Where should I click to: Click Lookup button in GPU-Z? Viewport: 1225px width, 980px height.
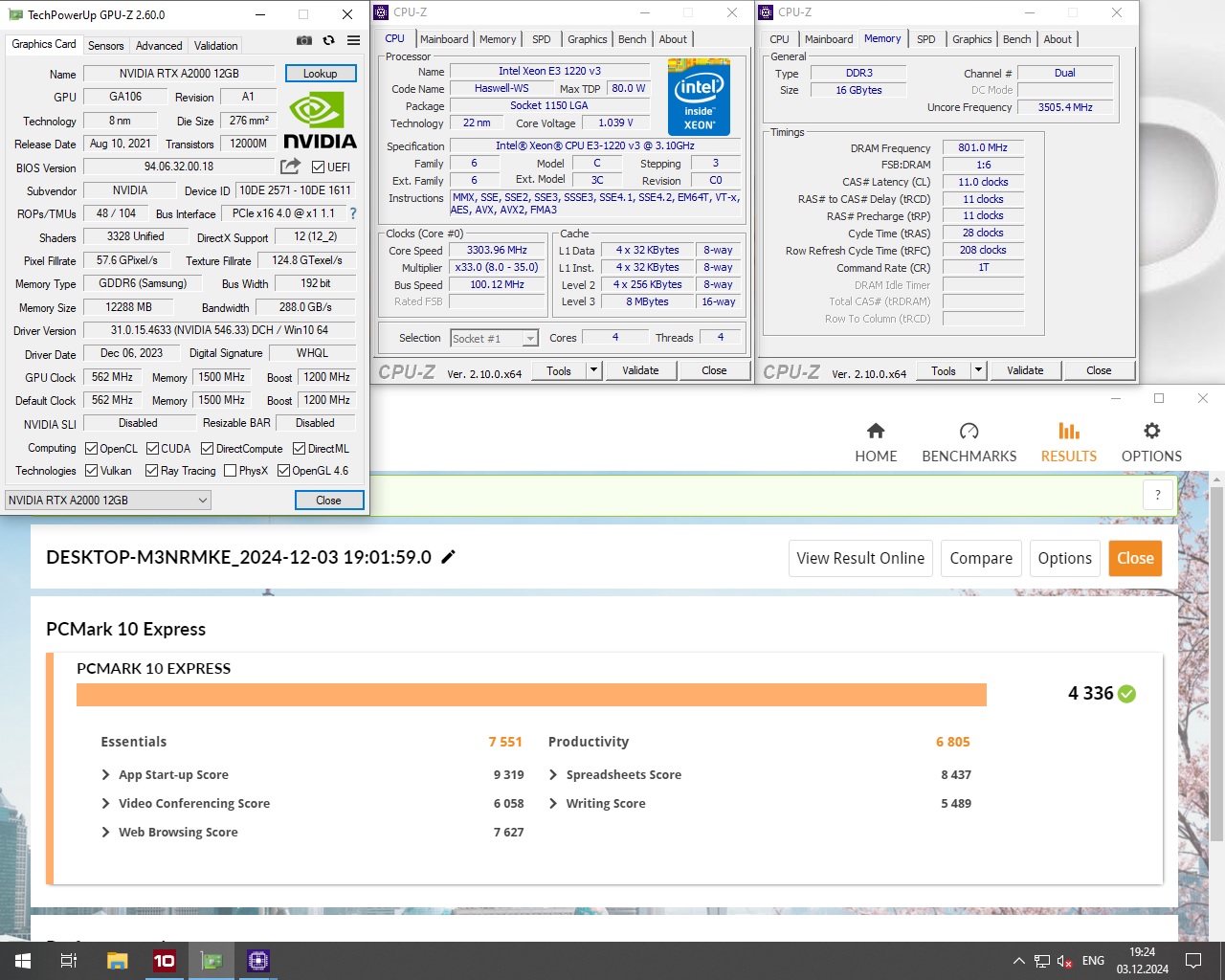(x=321, y=74)
